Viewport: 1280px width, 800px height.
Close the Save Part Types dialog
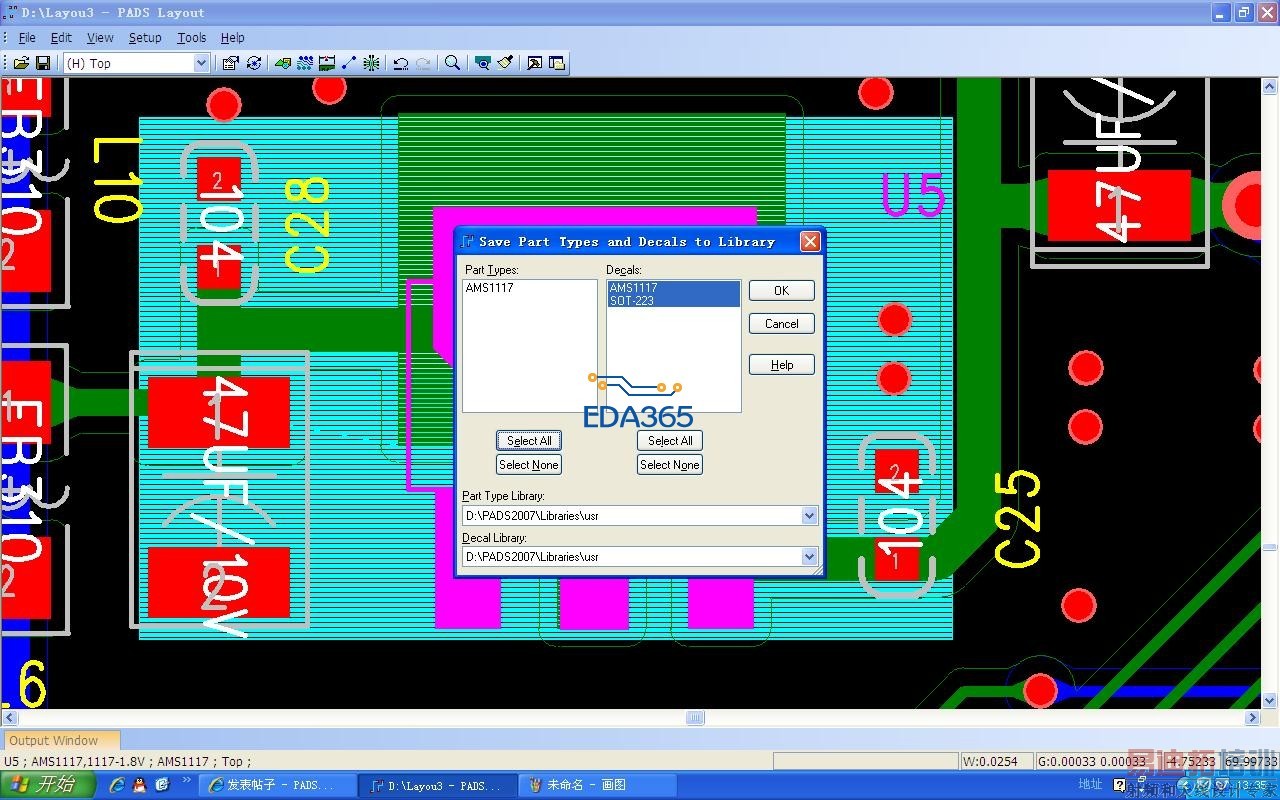(810, 241)
